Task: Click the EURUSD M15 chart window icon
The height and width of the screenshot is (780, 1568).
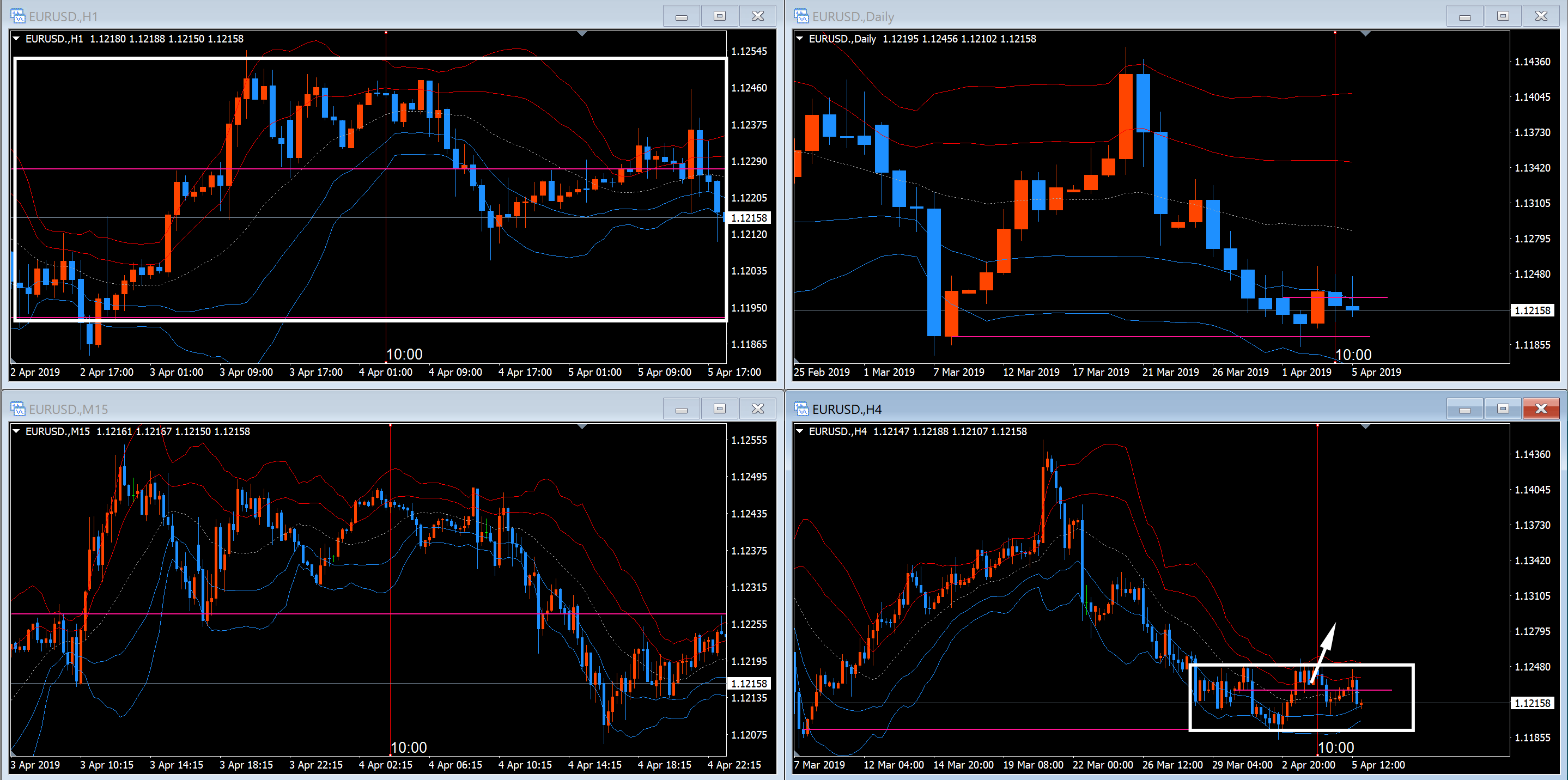Action: (17, 409)
